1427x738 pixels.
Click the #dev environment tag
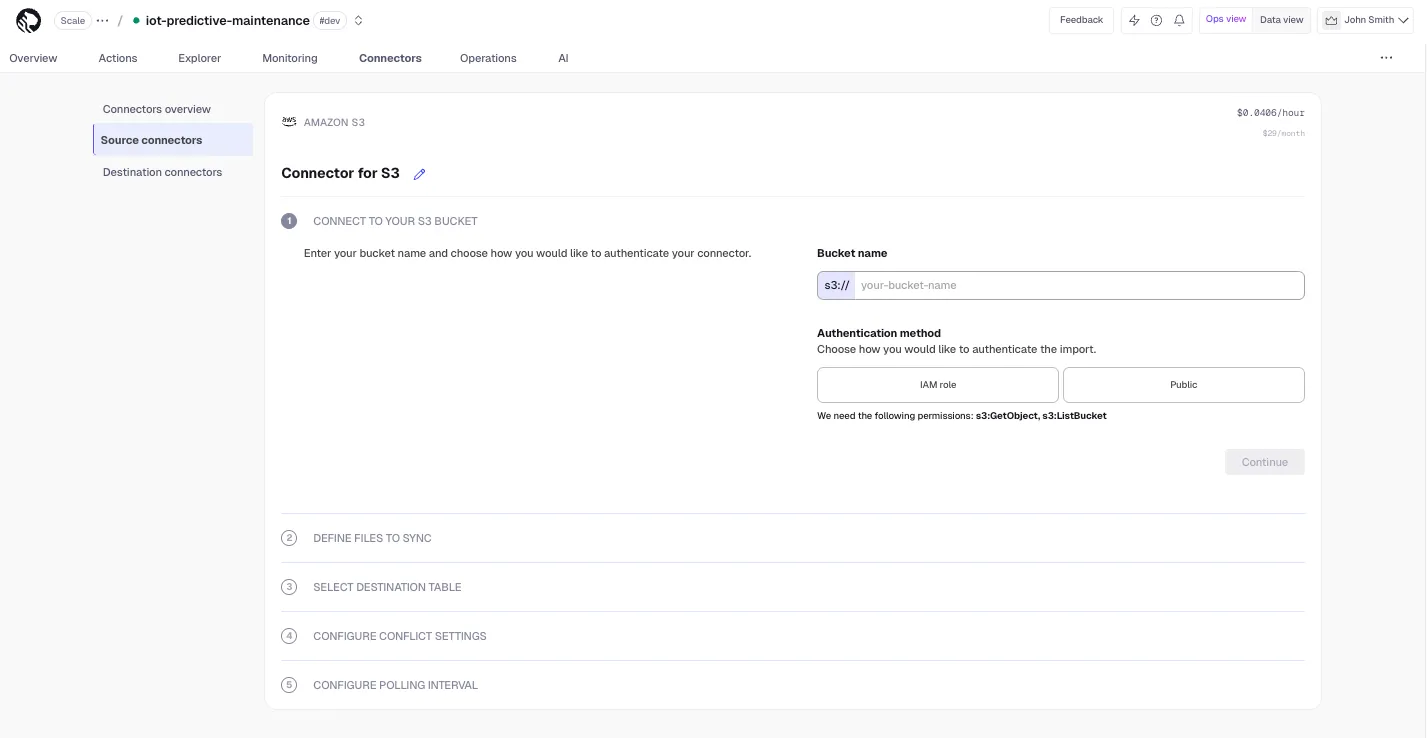click(329, 20)
